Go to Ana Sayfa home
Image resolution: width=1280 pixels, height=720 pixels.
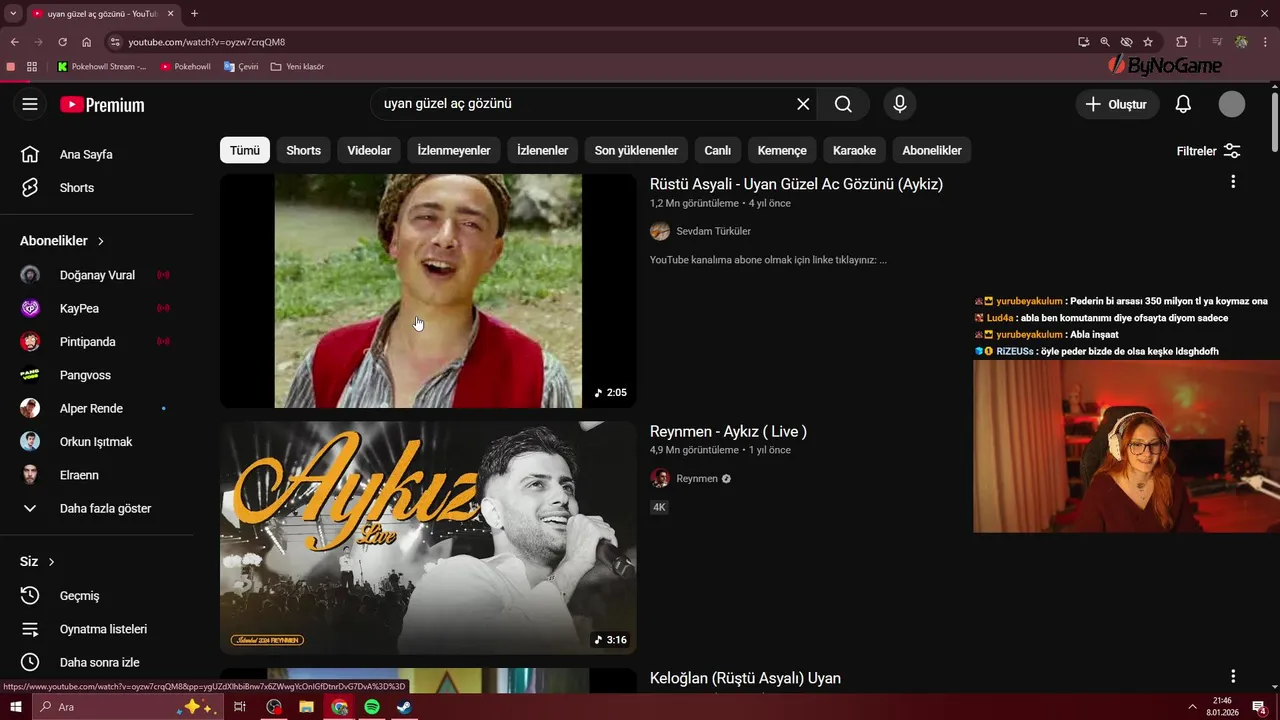click(x=86, y=154)
